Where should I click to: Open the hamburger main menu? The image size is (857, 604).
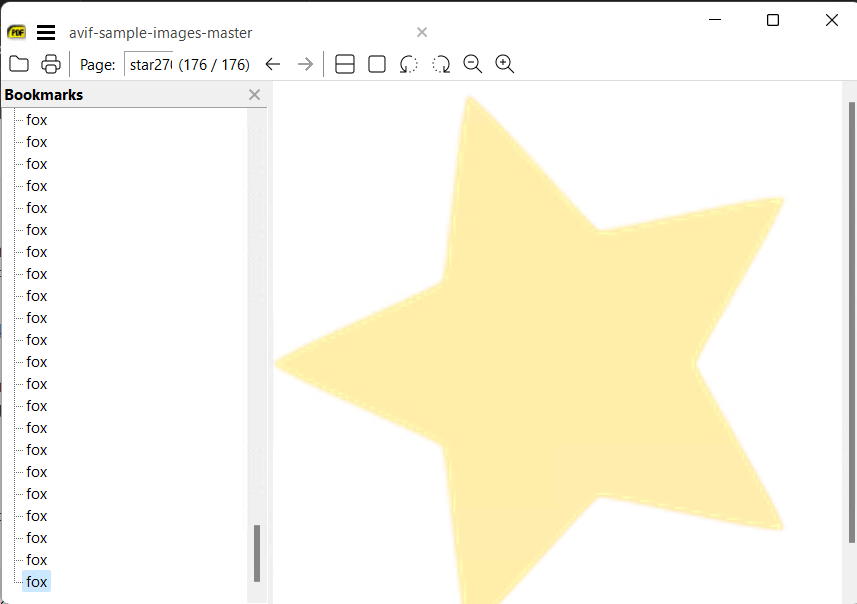coord(46,33)
